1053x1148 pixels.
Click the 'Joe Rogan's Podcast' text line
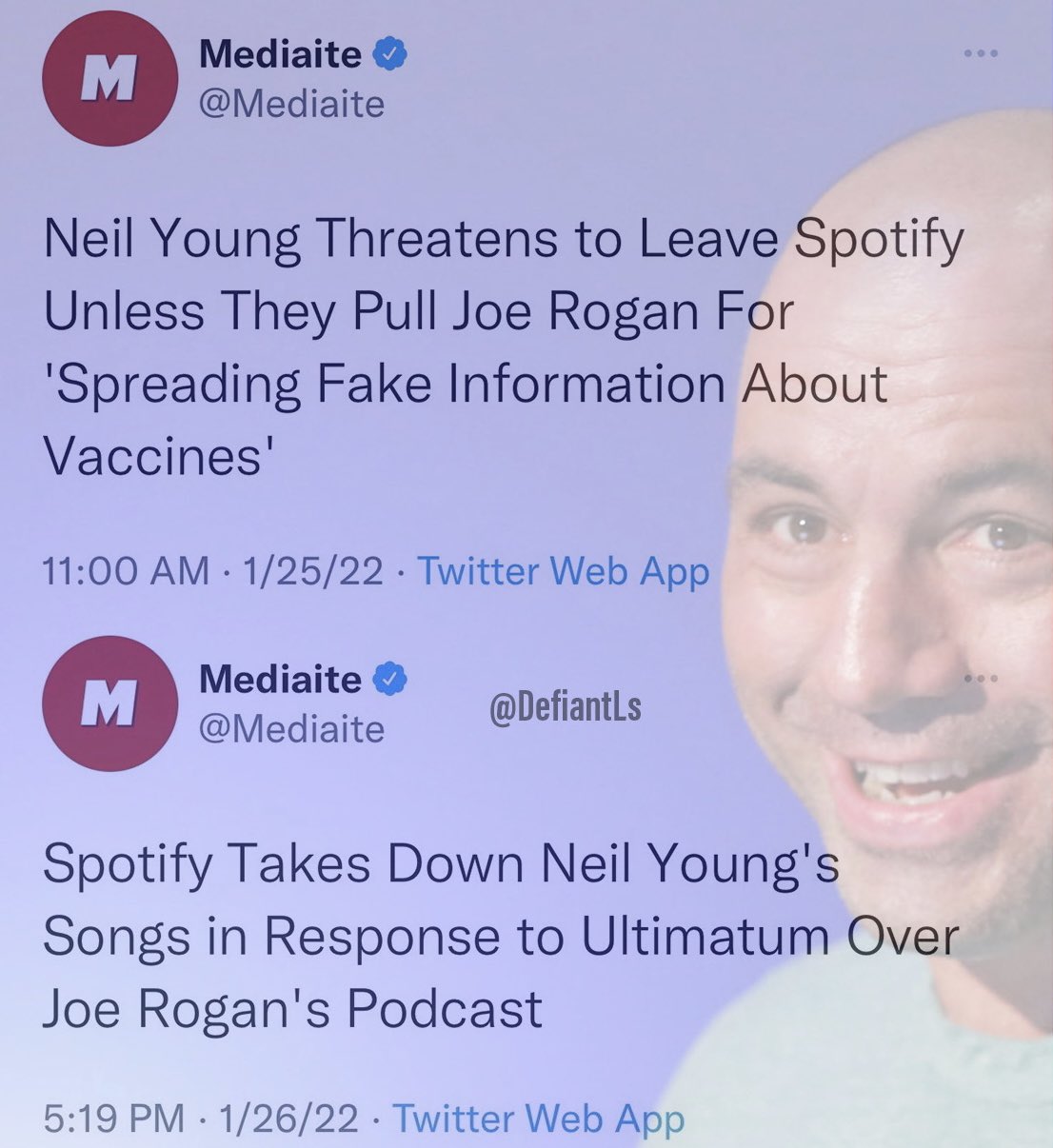[292, 1009]
